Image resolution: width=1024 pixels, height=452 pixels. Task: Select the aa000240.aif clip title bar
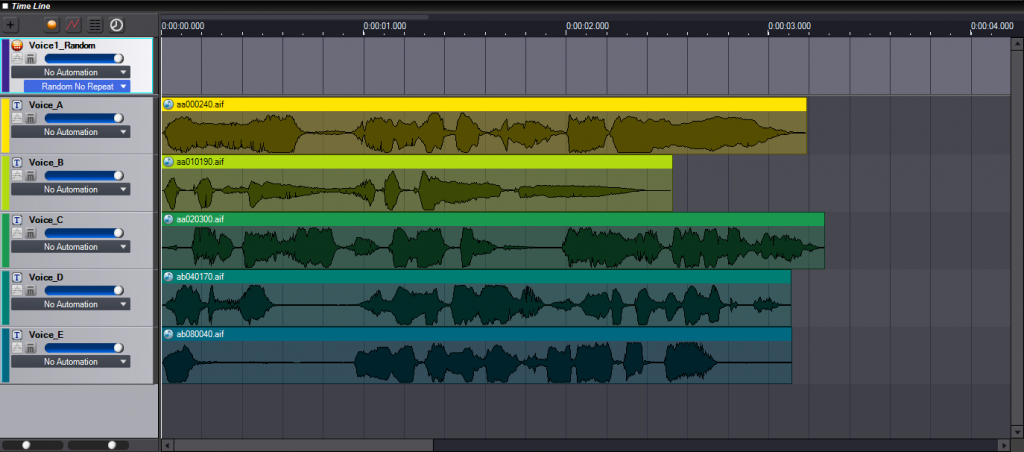pos(484,105)
